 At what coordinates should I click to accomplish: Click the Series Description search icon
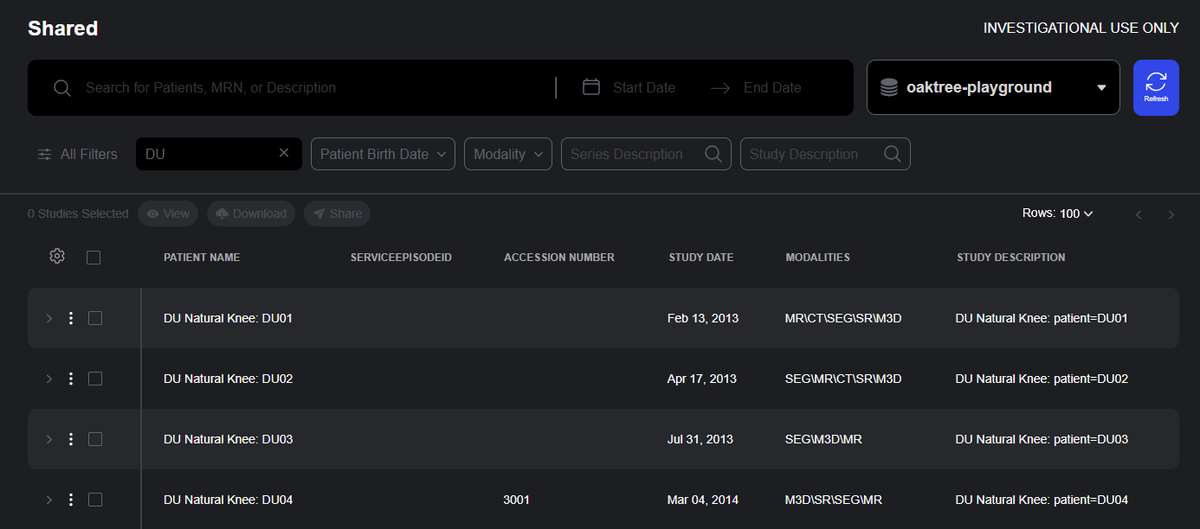pos(713,154)
